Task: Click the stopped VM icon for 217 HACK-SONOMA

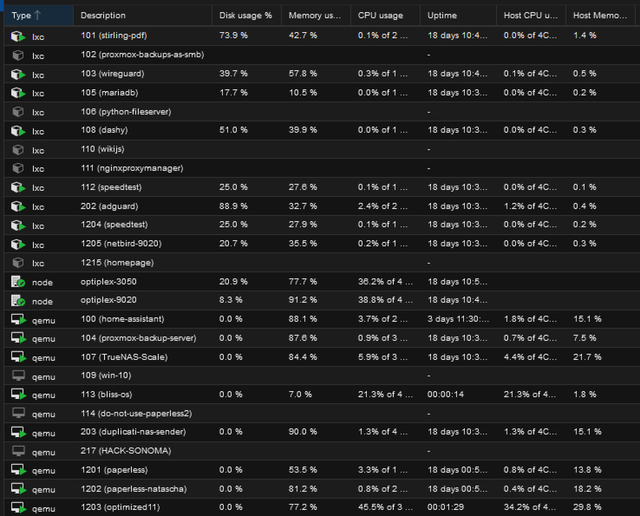Action: [x=18, y=452]
